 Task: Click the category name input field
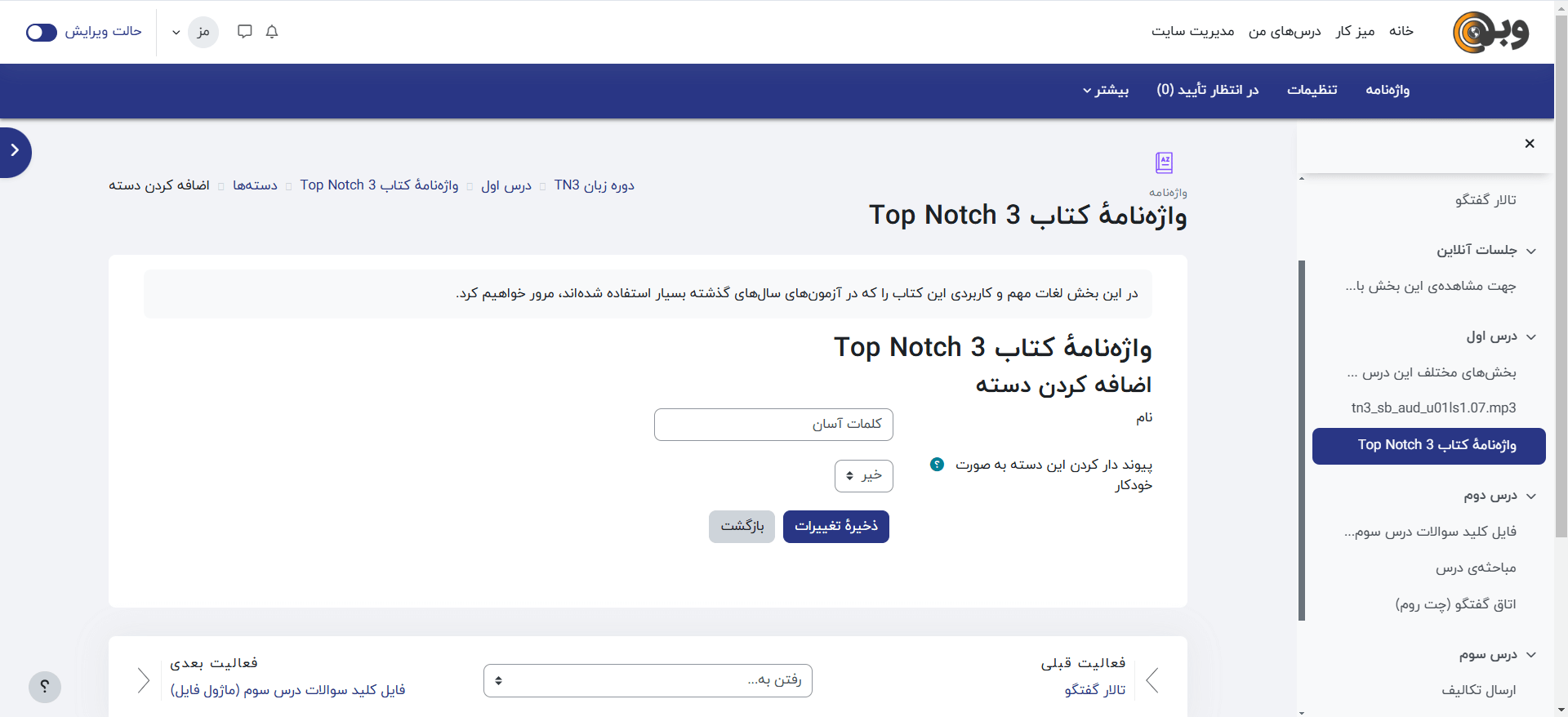773,425
